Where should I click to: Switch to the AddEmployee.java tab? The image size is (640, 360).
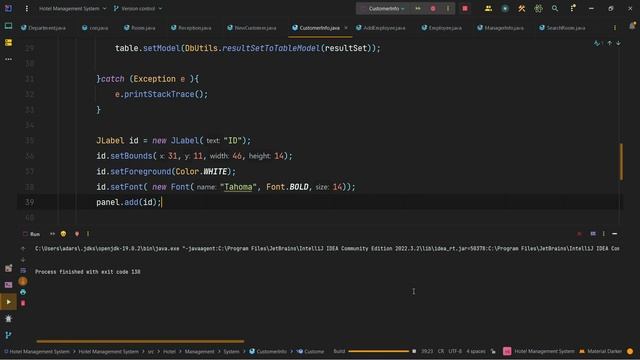point(380,28)
